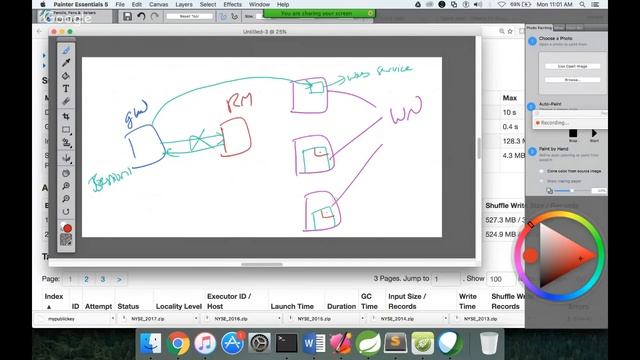Open the Edit menu
The image size is (640, 360).
pos(137,4)
